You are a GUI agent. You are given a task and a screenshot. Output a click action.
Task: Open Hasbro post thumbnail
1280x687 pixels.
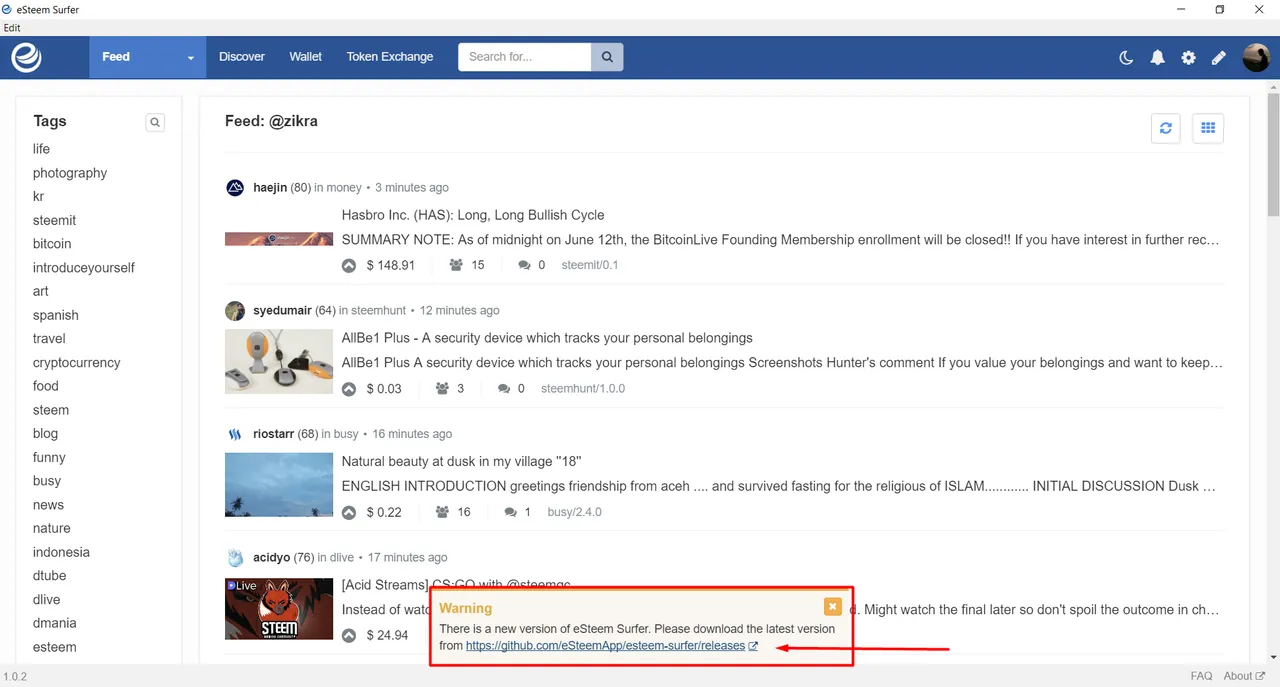279,239
